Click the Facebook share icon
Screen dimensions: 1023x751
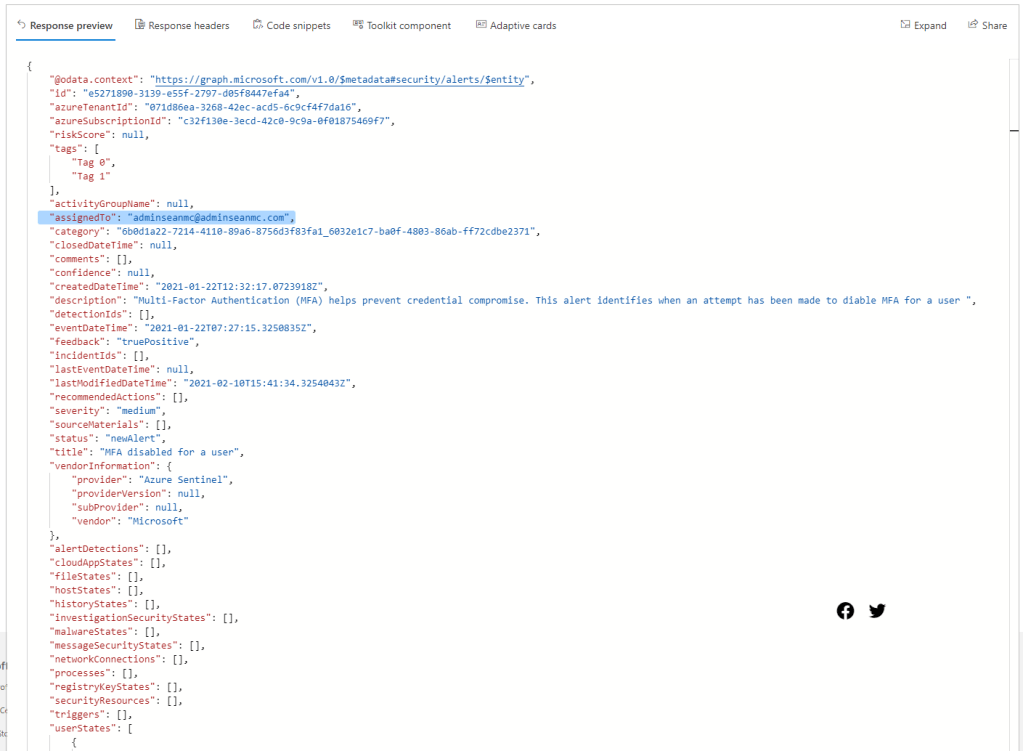pos(845,611)
